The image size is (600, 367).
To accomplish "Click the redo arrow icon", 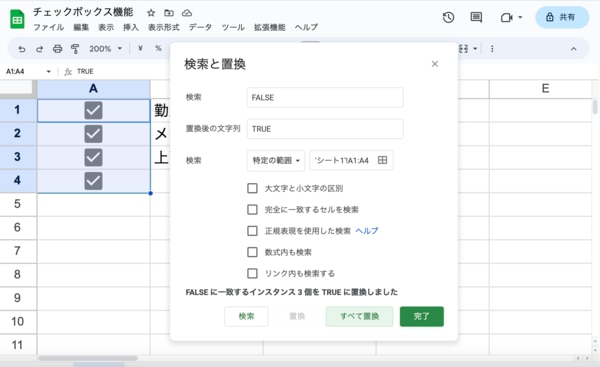I will click(x=39, y=49).
